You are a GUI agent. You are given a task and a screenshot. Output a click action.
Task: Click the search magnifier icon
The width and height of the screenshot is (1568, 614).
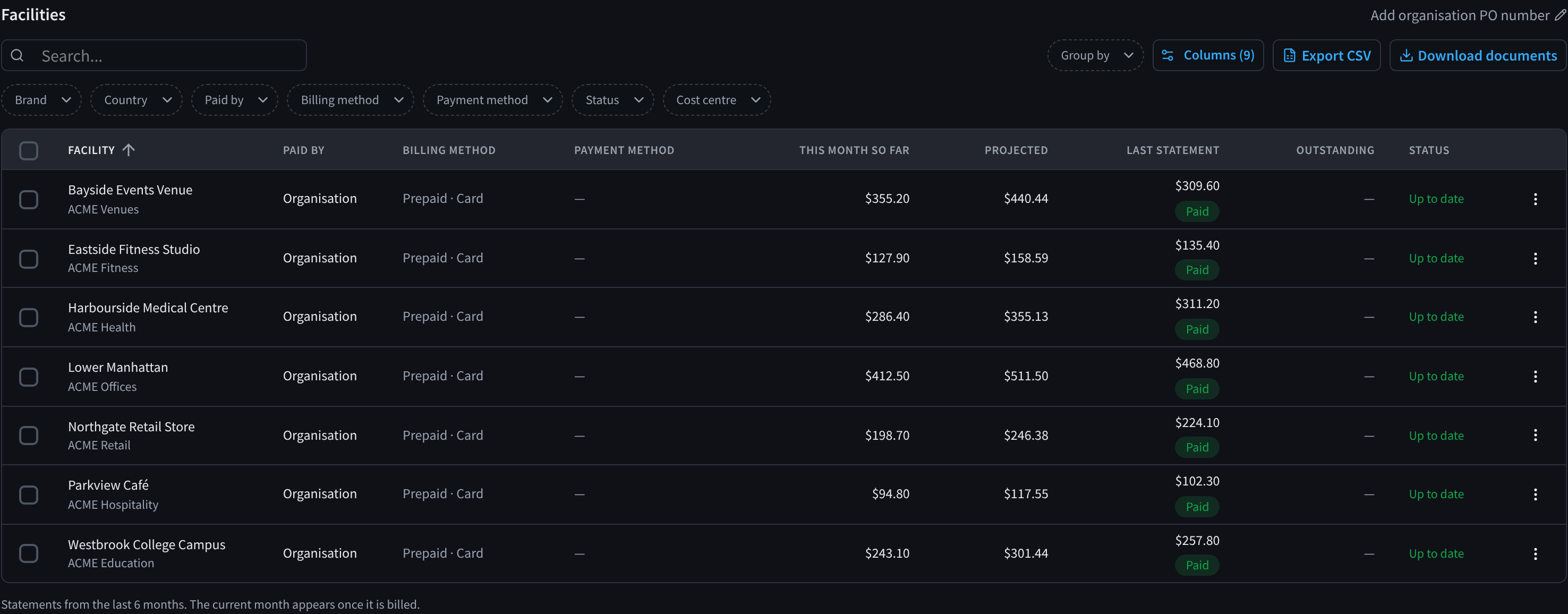17,55
